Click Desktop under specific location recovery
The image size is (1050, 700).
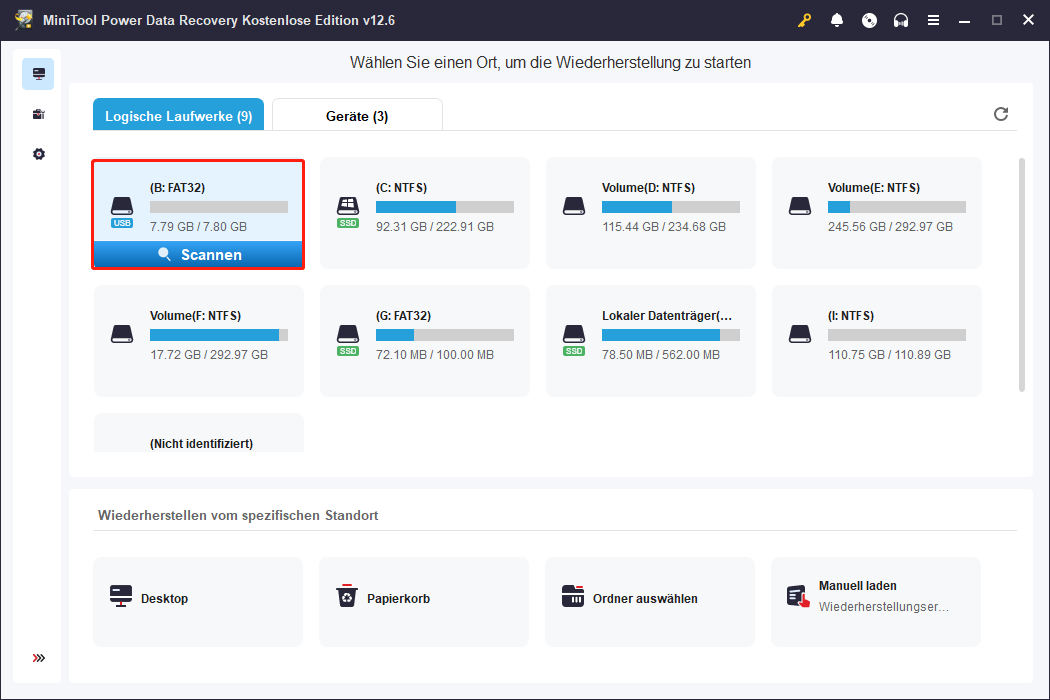(x=198, y=598)
